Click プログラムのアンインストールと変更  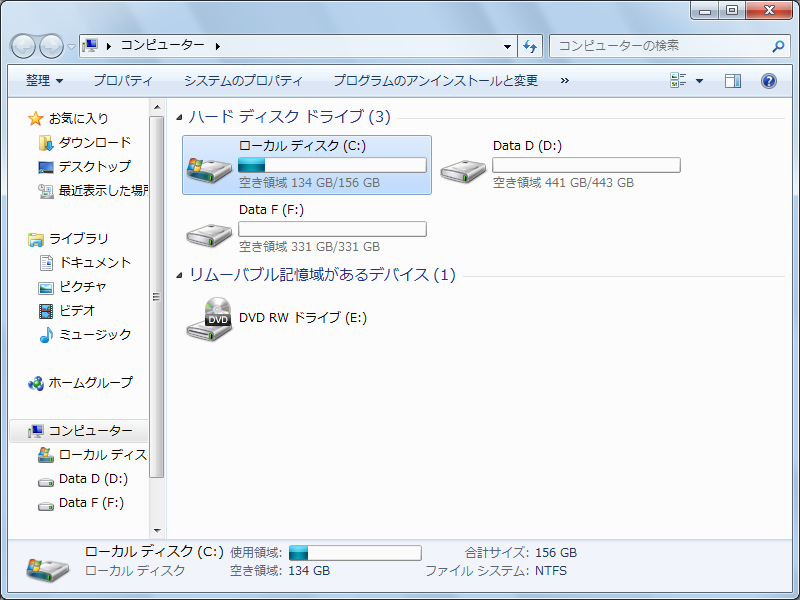point(435,81)
